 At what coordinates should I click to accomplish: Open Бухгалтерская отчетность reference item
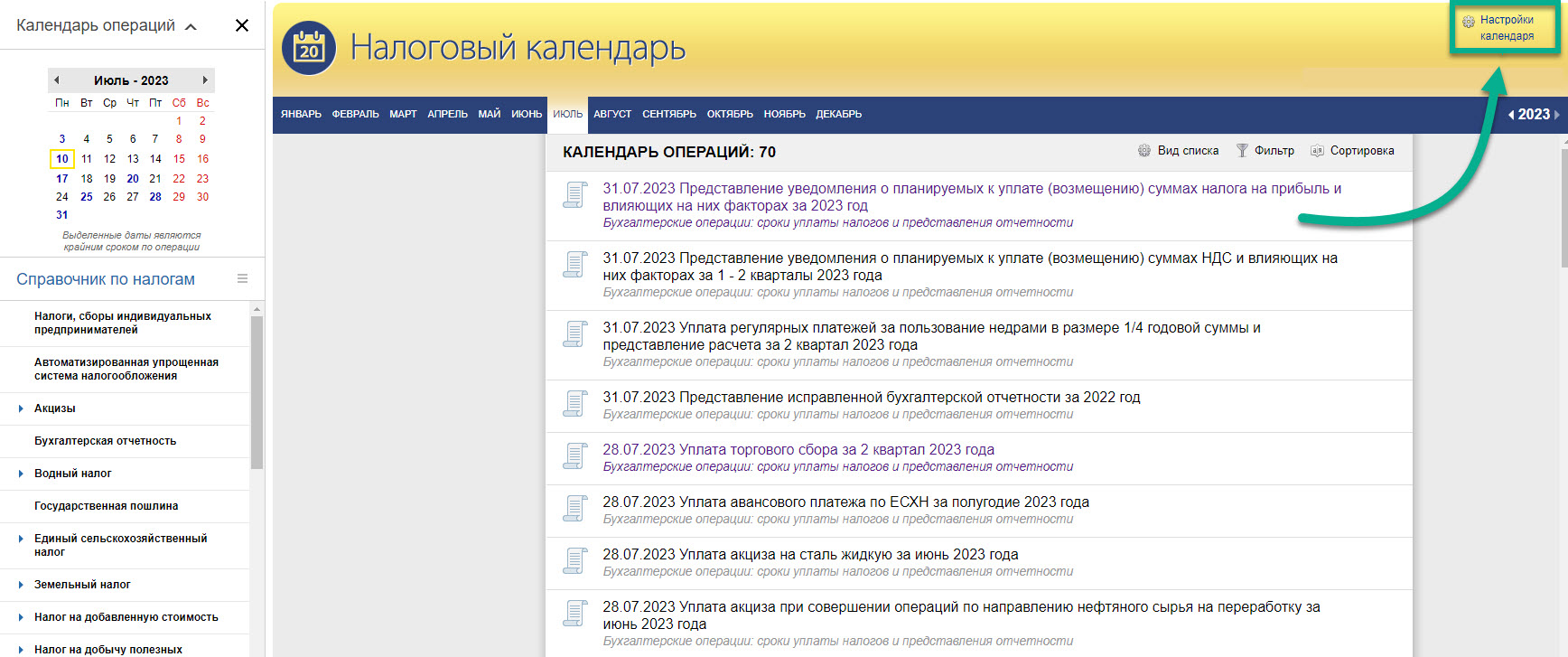click(105, 441)
